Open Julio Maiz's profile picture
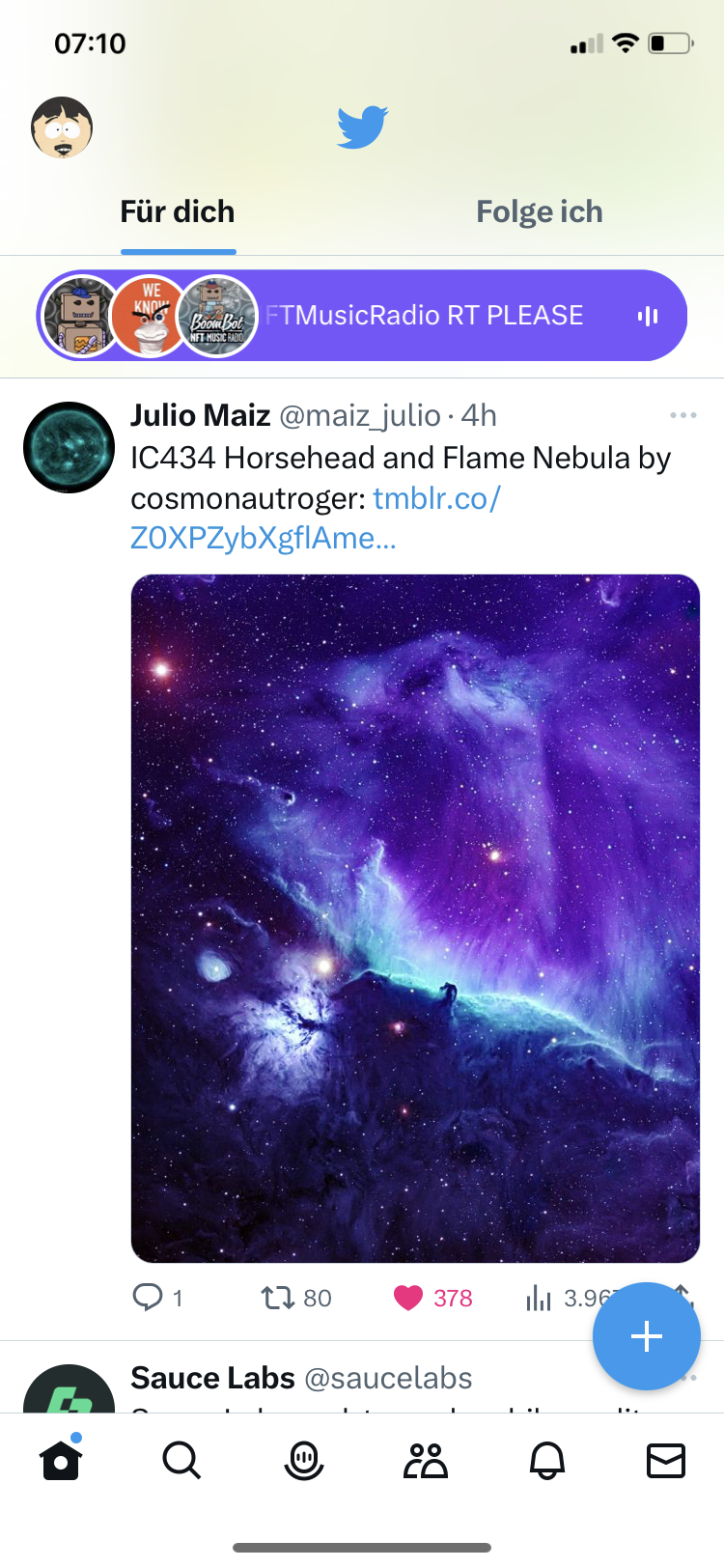The width and height of the screenshot is (724, 1568). pos(69,447)
